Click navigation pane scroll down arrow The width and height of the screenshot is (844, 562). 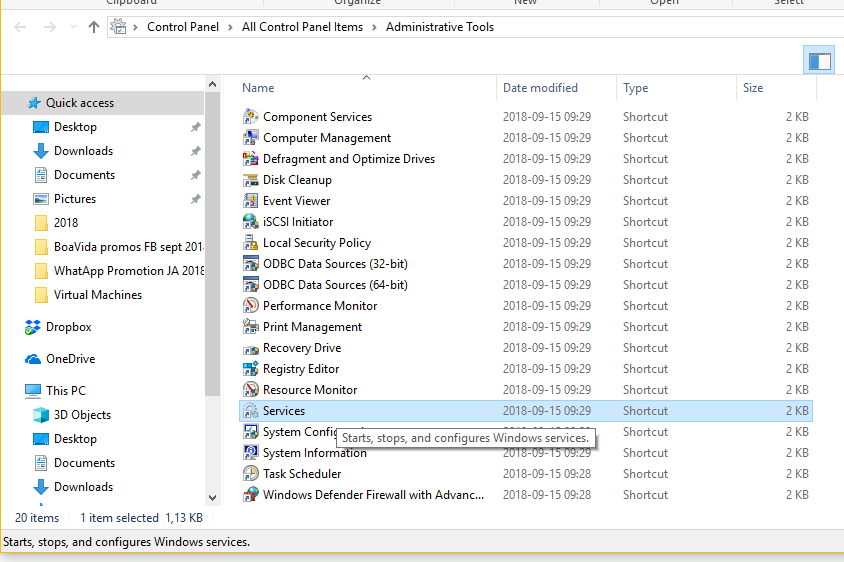click(213, 498)
